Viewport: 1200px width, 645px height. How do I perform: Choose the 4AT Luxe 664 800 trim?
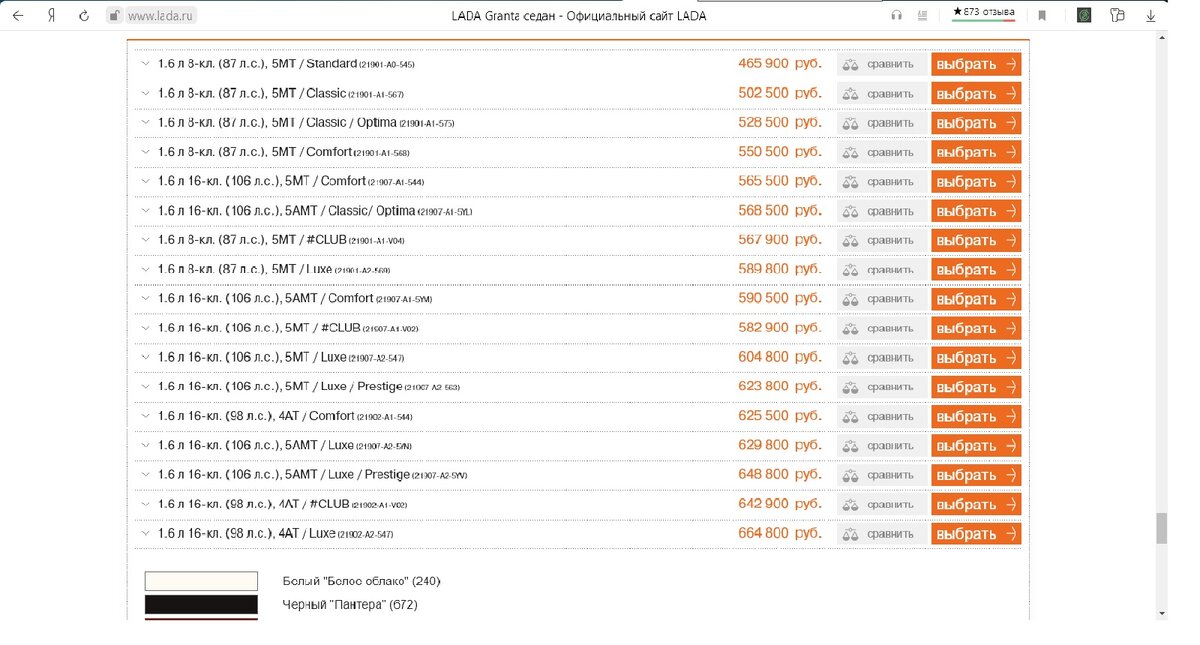tap(976, 534)
